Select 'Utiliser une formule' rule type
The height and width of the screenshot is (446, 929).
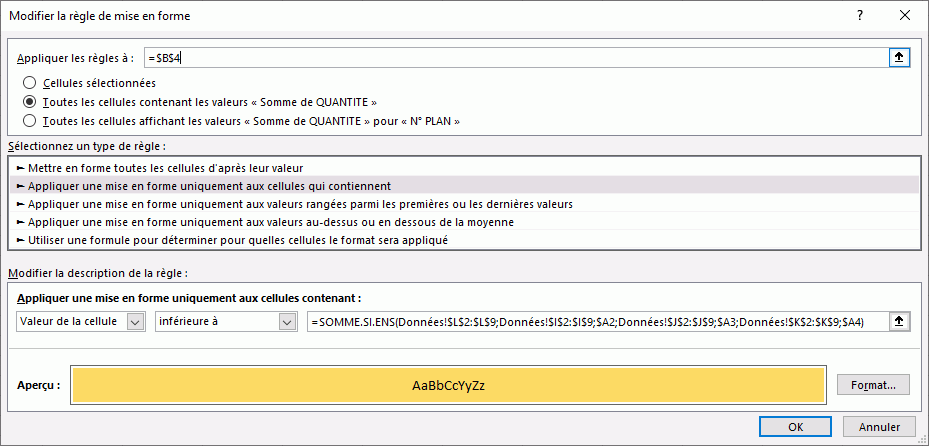click(238, 240)
